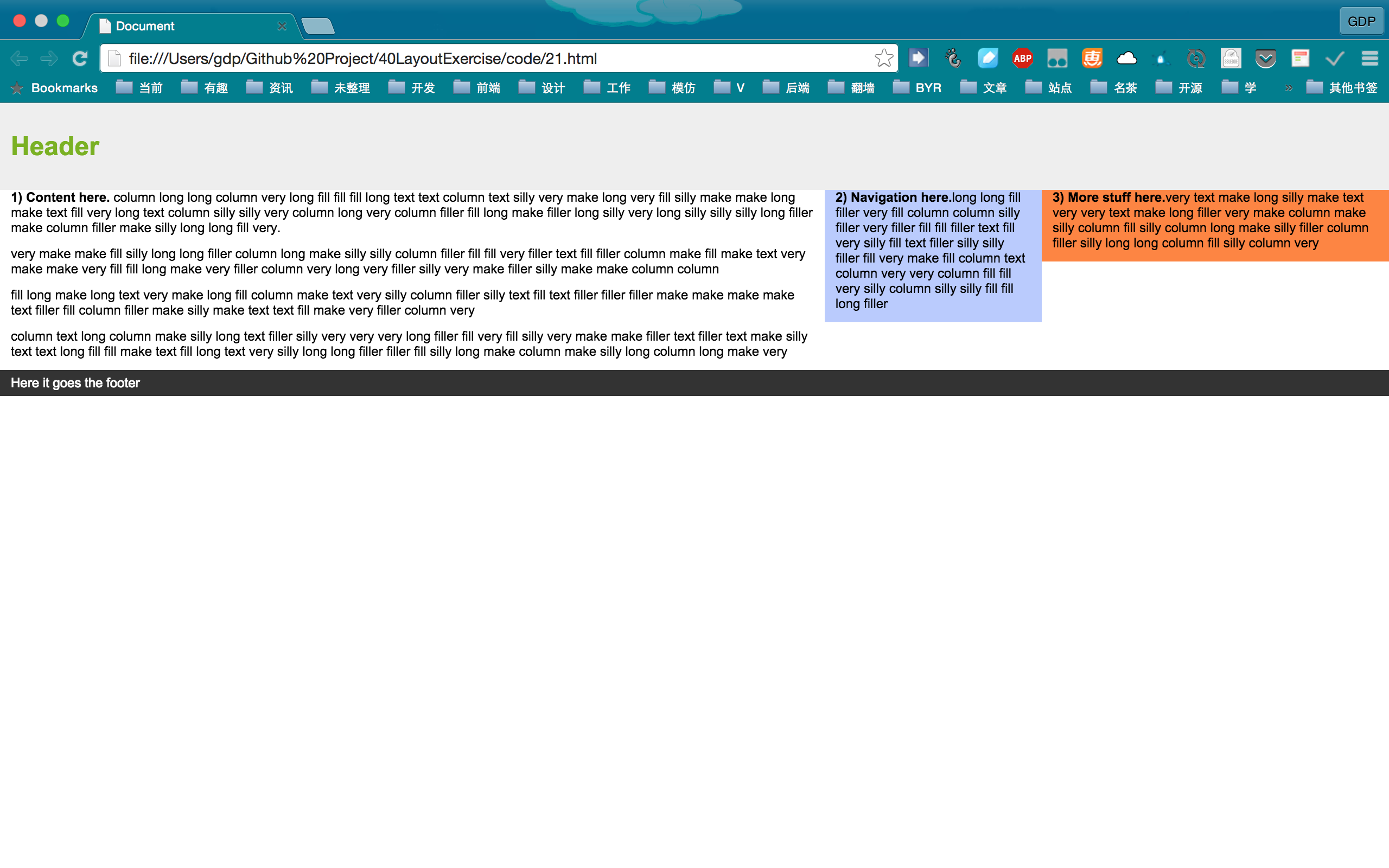Open a new tab with tab button

point(317,26)
